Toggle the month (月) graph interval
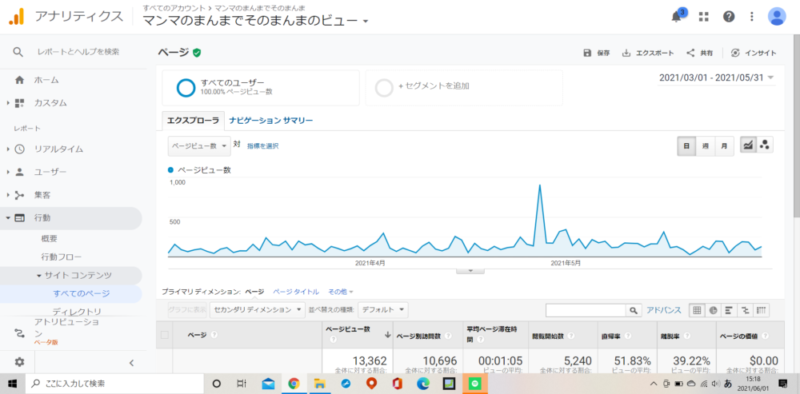Screen dimensions: 800x394 pyautogui.click(x=724, y=146)
